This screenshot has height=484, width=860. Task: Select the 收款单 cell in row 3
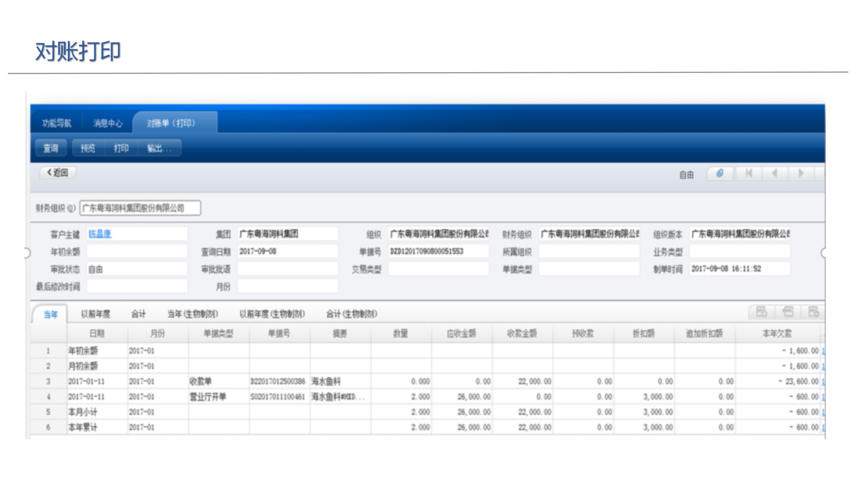click(x=219, y=381)
